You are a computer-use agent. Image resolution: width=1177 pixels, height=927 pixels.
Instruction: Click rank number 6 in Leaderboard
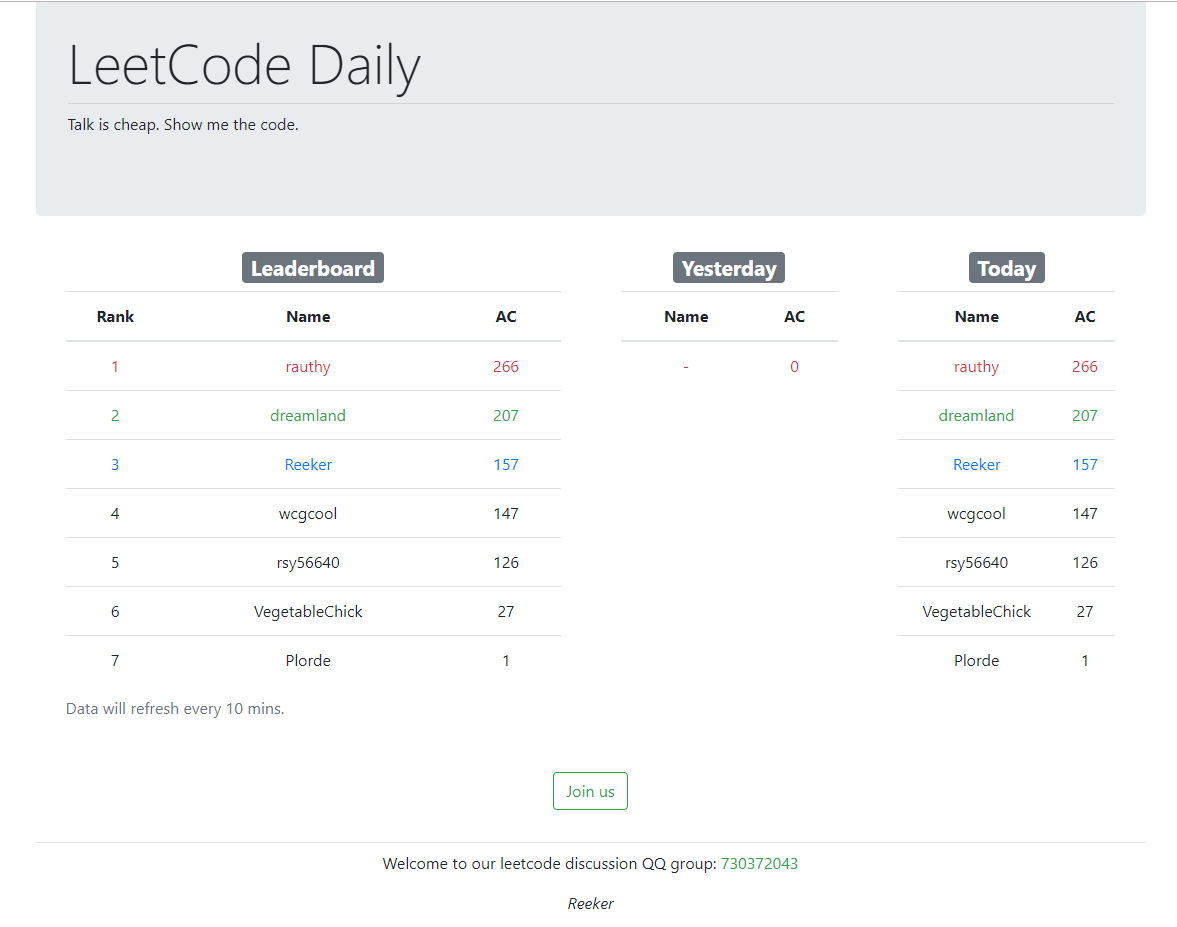[115, 612]
